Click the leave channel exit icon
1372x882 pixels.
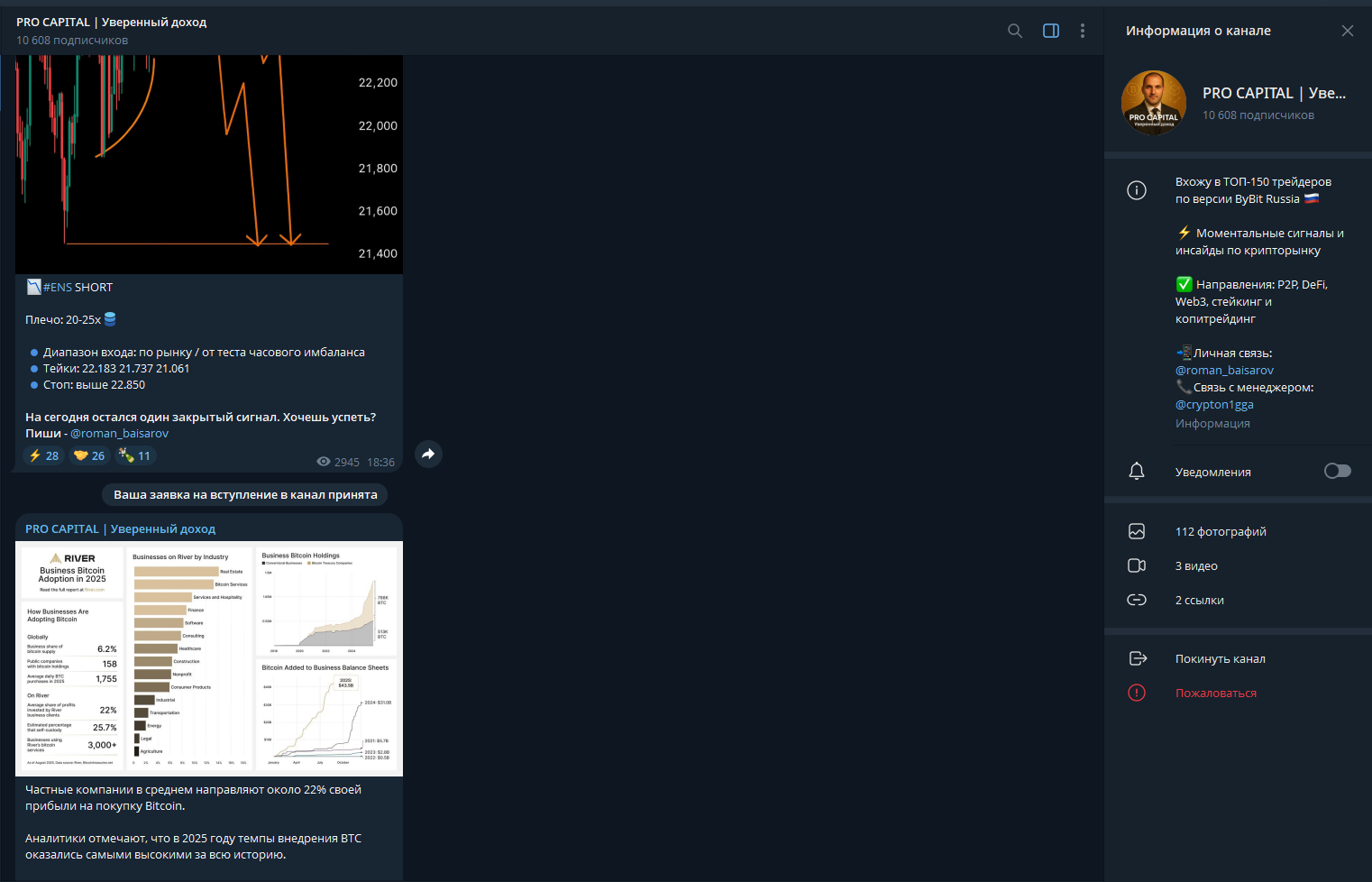[1138, 658]
